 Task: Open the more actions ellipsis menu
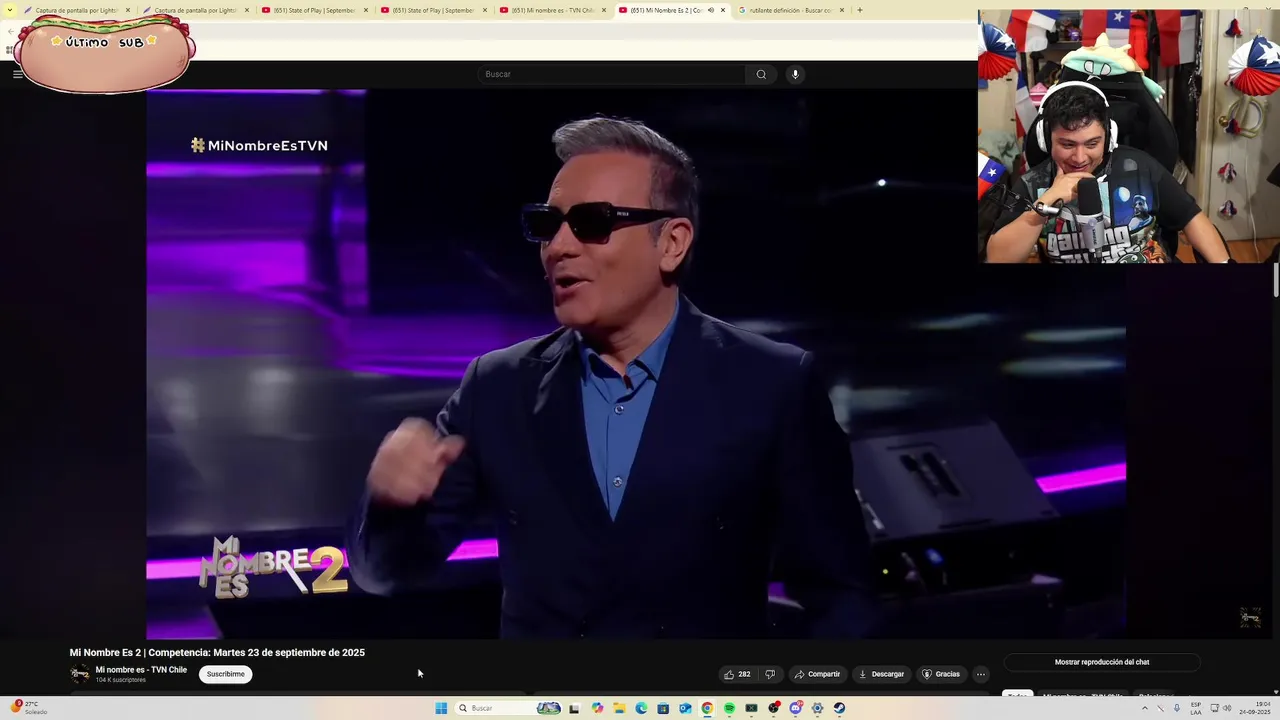[980, 674]
